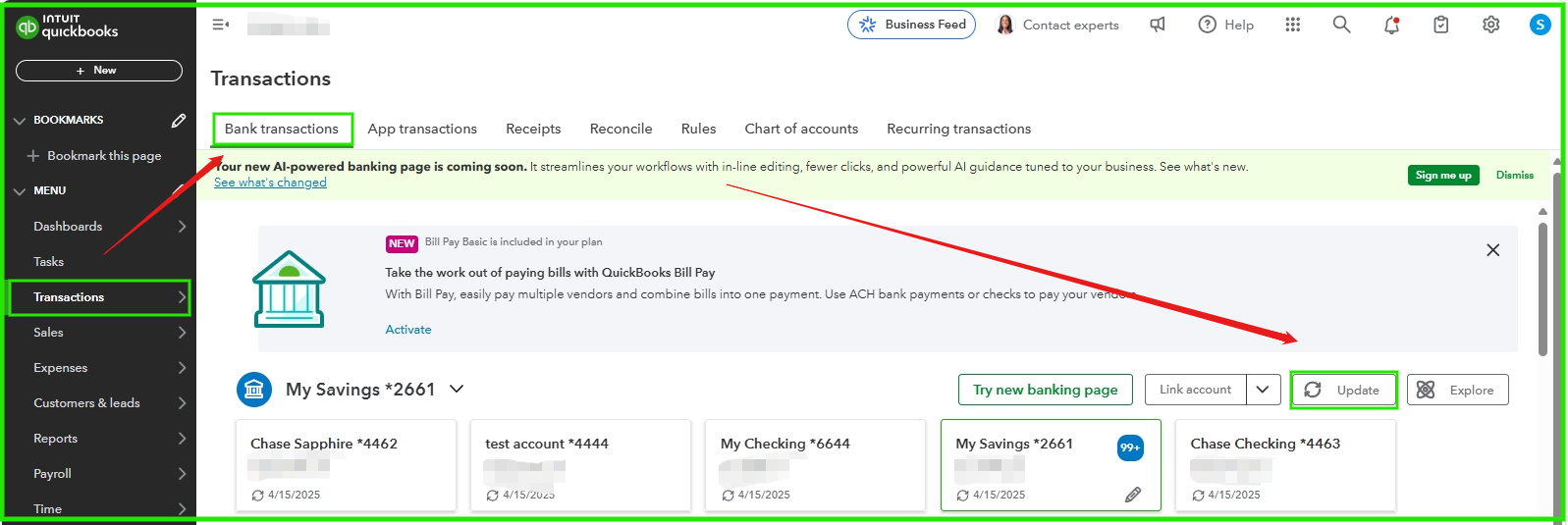Image resolution: width=1568 pixels, height=525 pixels.
Task: Click Sign me up button
Action: tap(1443, 175)
